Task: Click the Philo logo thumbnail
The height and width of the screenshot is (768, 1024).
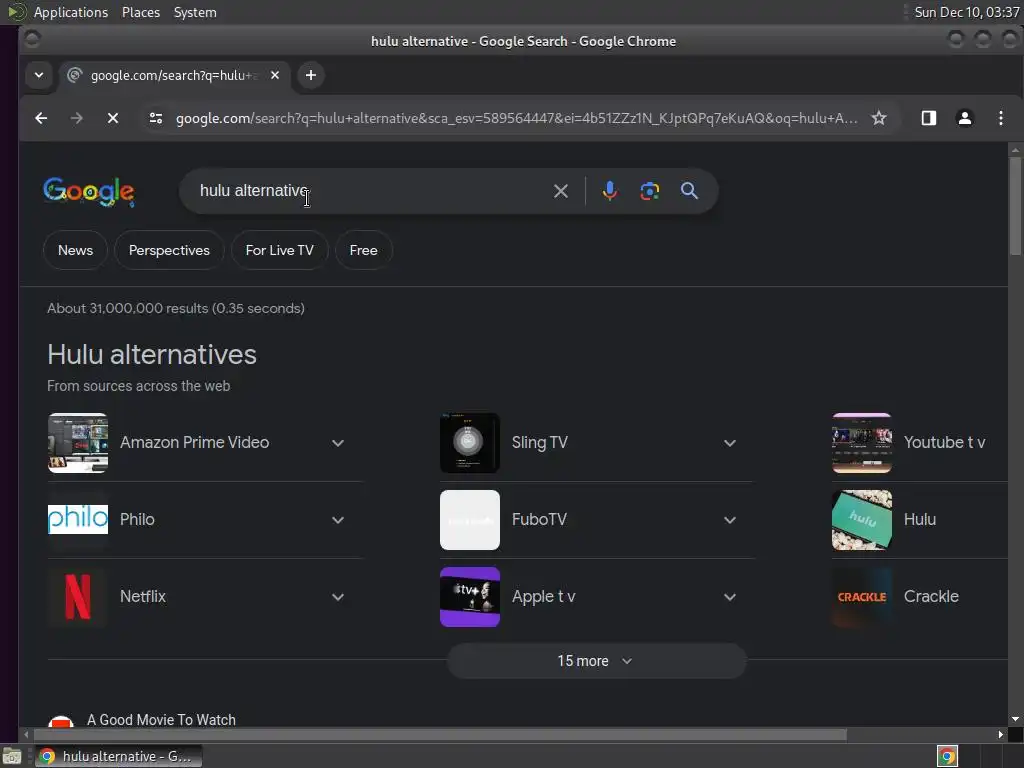Action: [78, 520]
